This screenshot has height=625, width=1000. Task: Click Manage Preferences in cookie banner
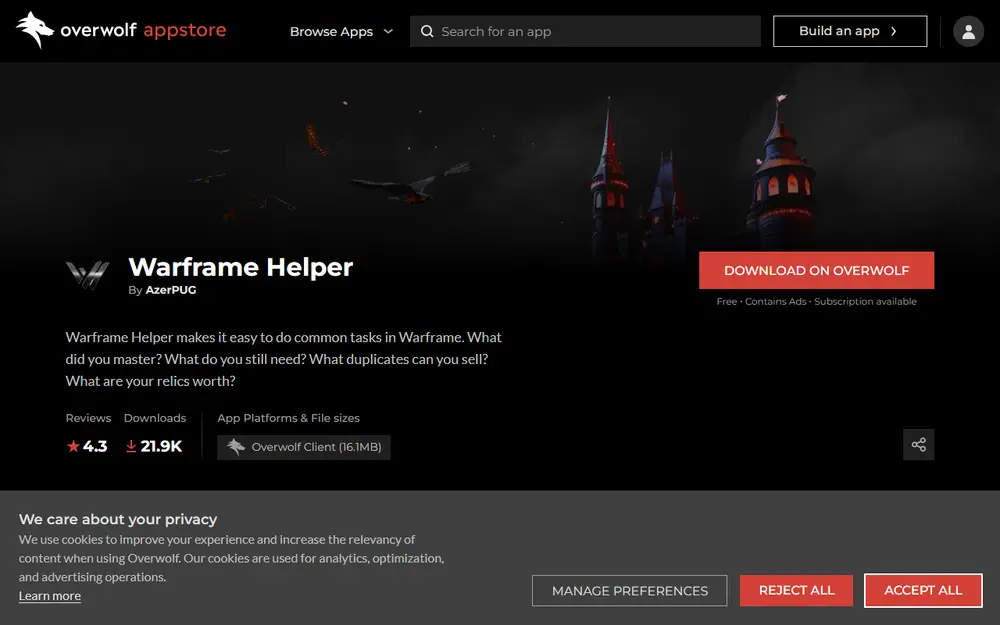[629, 591]
